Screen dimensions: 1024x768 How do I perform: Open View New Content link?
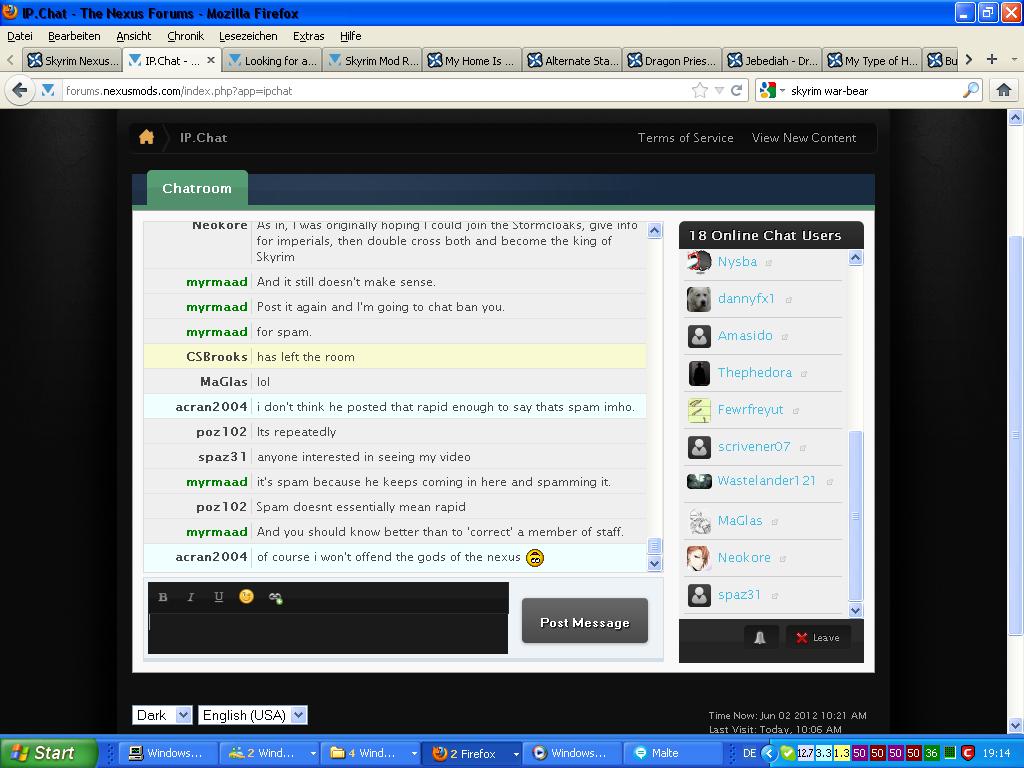[x=803, y=138]
